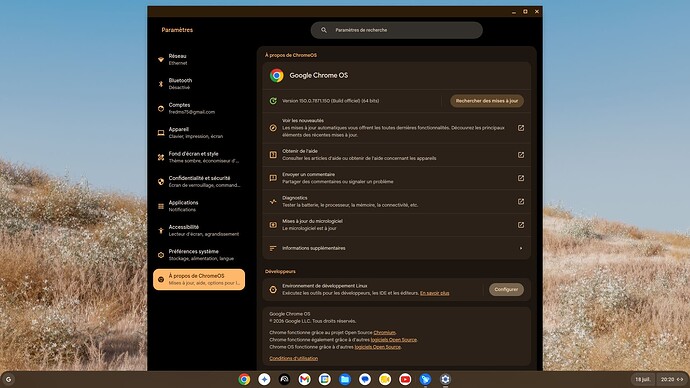Screen dimensions: 690x388
Task: Open the clock status tray
Action: coord(672,379)
